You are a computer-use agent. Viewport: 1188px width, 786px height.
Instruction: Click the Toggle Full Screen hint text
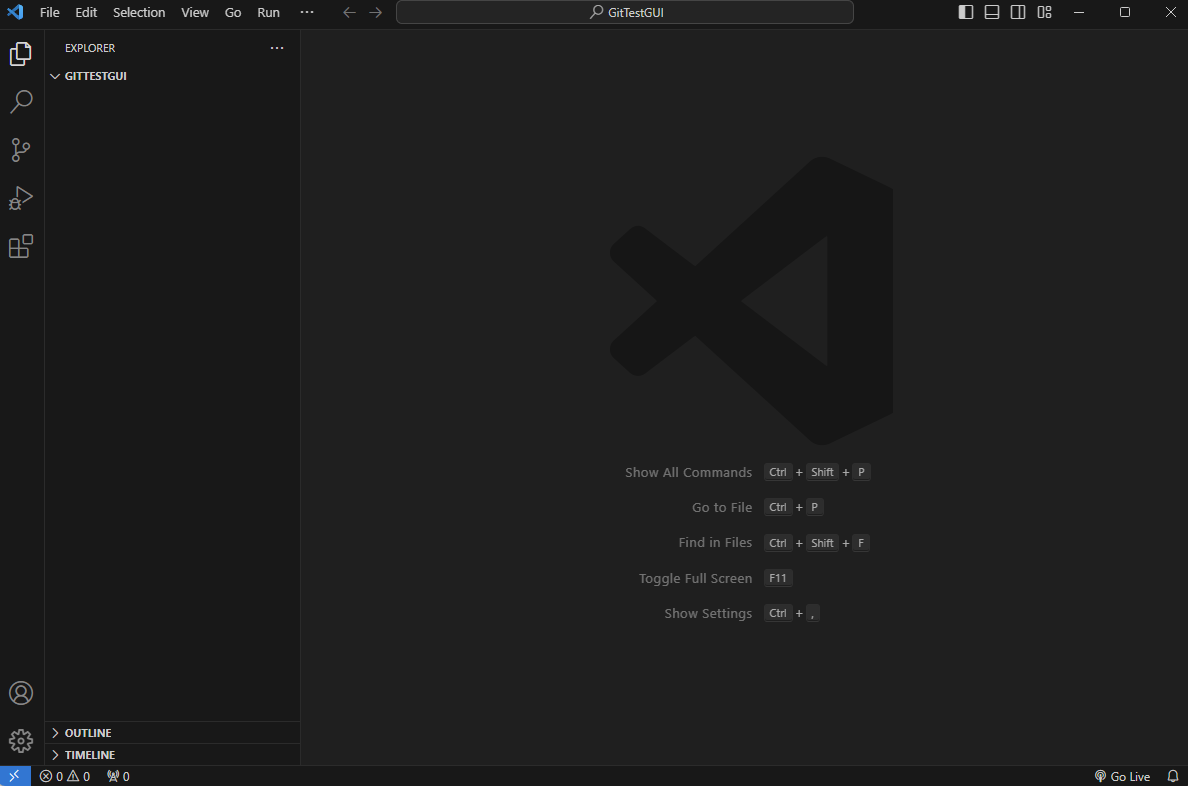click(696, 578)
